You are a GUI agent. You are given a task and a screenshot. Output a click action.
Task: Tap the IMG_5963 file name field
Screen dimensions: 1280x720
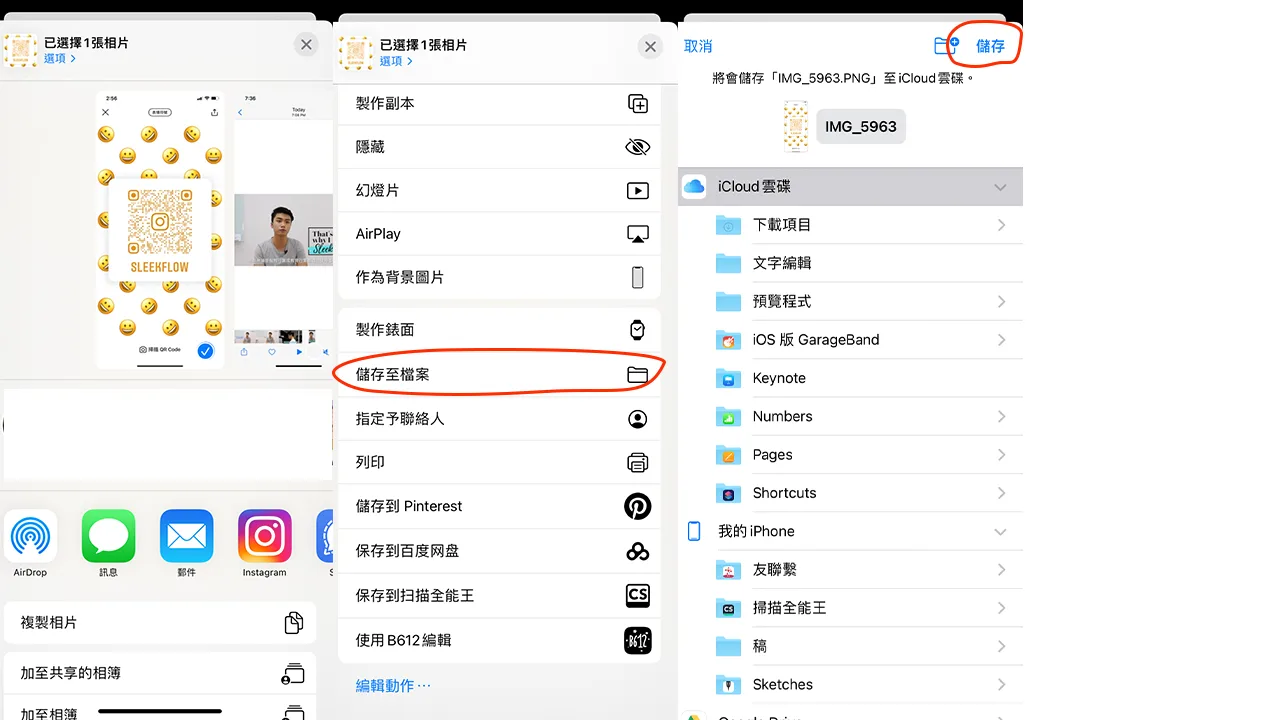click(x=861, y=127)
